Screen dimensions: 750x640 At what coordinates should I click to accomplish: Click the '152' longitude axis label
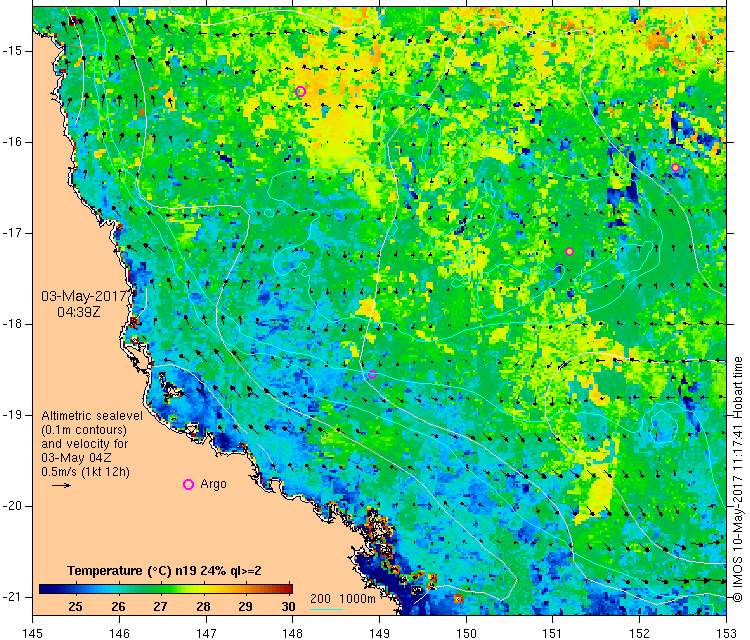click(x=640, y=633)
